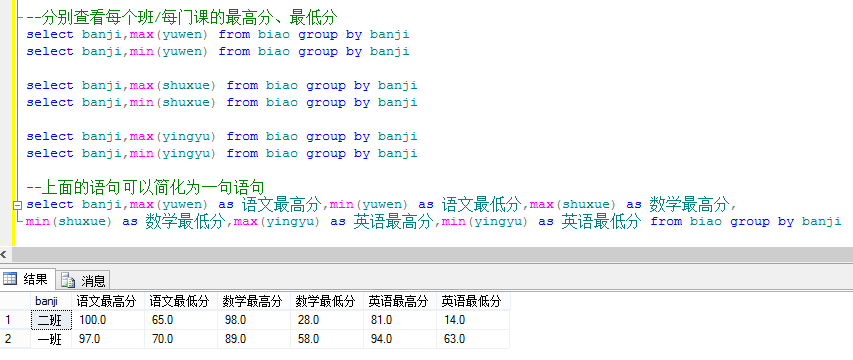Click the 89.0 cell
The height and width of the screenshot is (360, 853).
[254, 339]
